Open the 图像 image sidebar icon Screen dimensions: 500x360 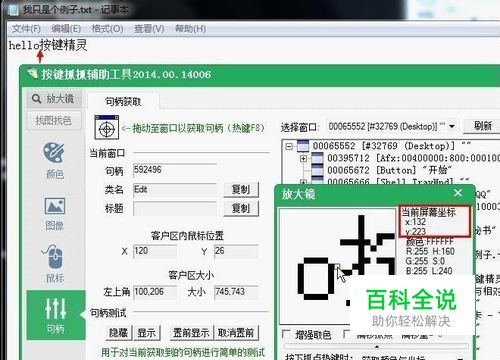55,213
